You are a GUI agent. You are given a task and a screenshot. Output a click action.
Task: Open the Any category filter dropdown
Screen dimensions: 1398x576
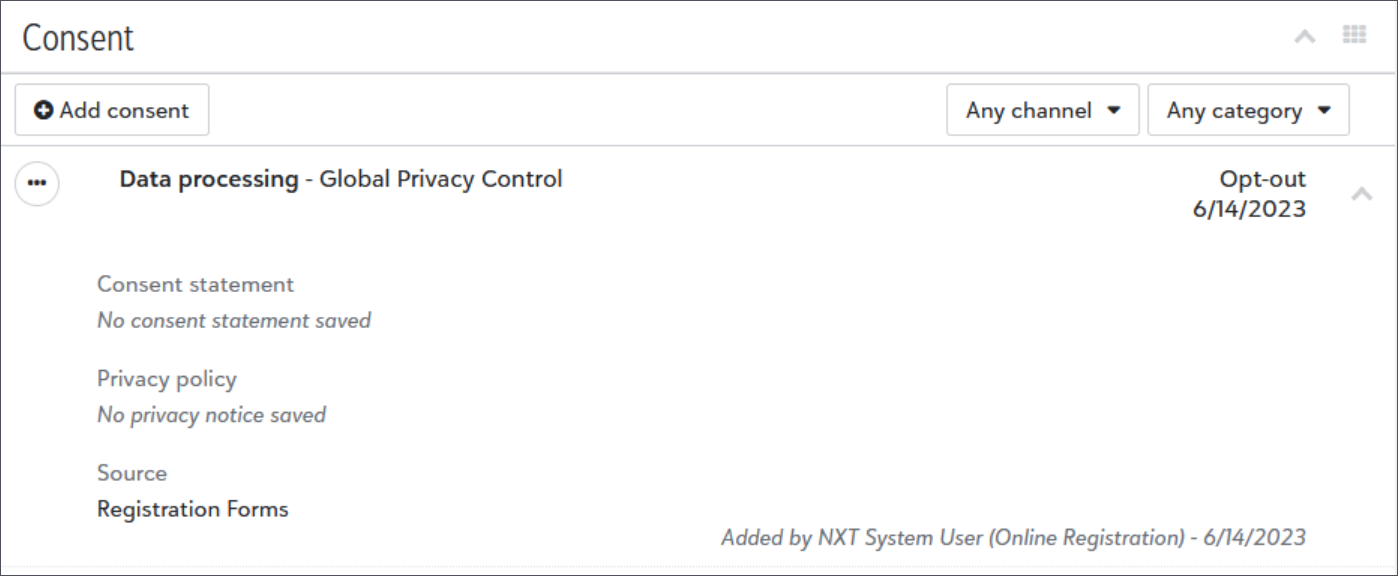click(1248, 110)
